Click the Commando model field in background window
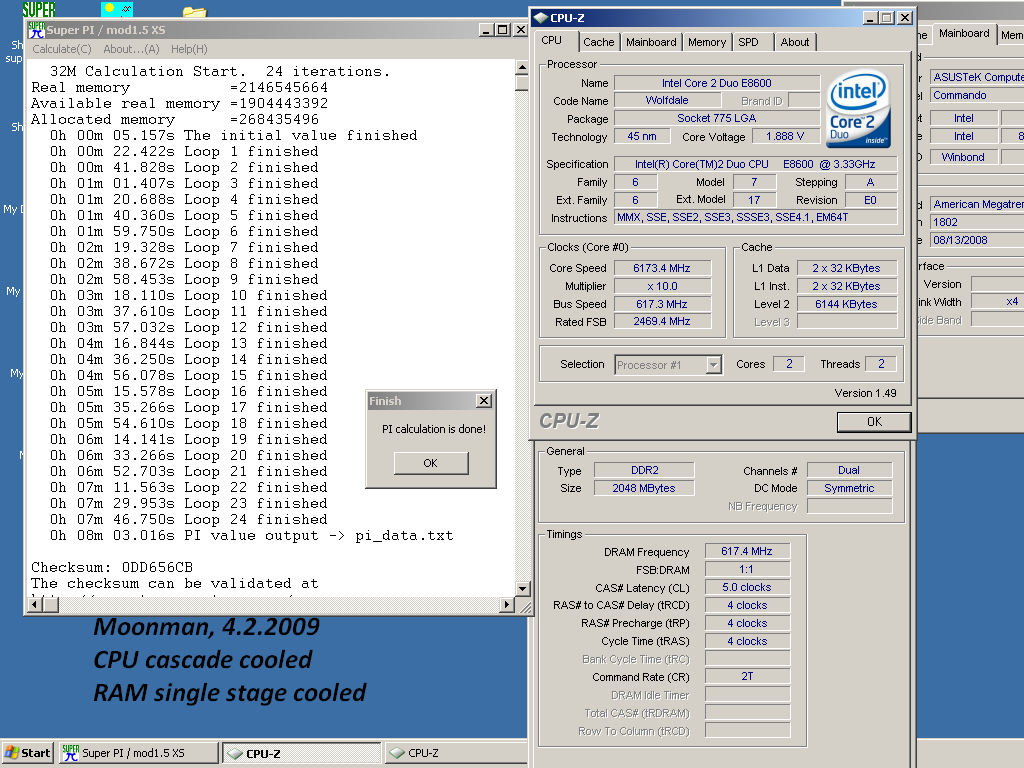The height and width of the screenshot is (768, 1024). pos(977,95)
